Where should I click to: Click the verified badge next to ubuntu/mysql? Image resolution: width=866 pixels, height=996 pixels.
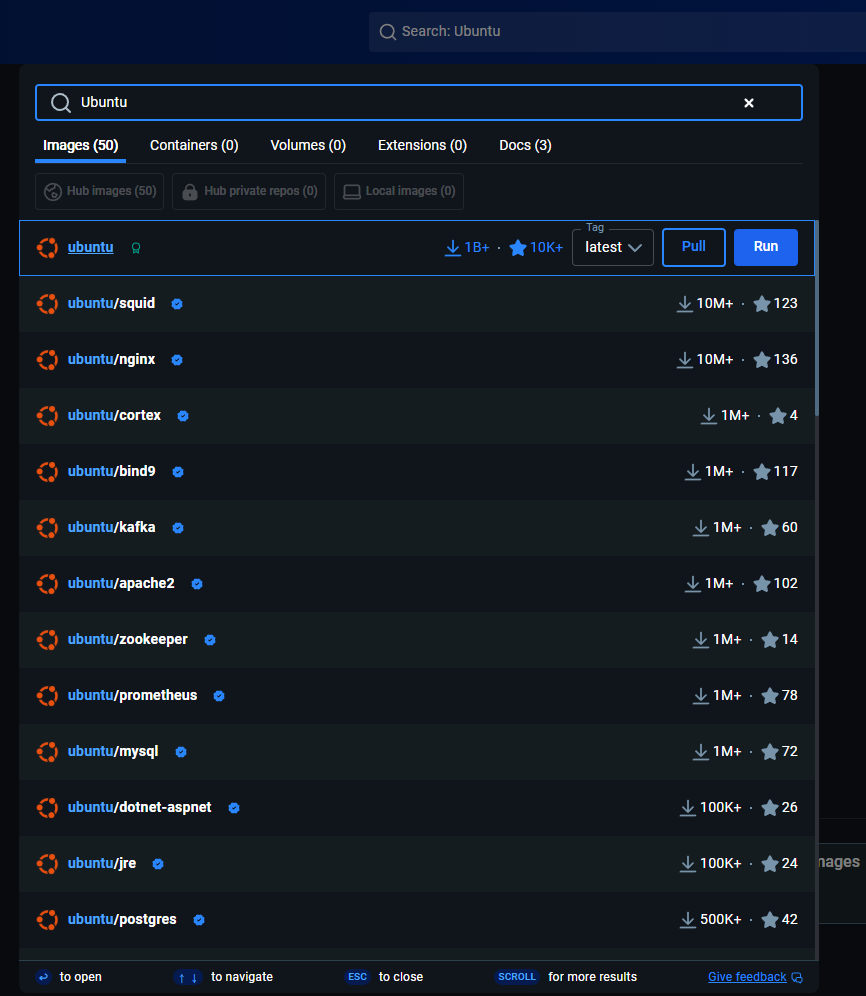[x=181, y=751]
